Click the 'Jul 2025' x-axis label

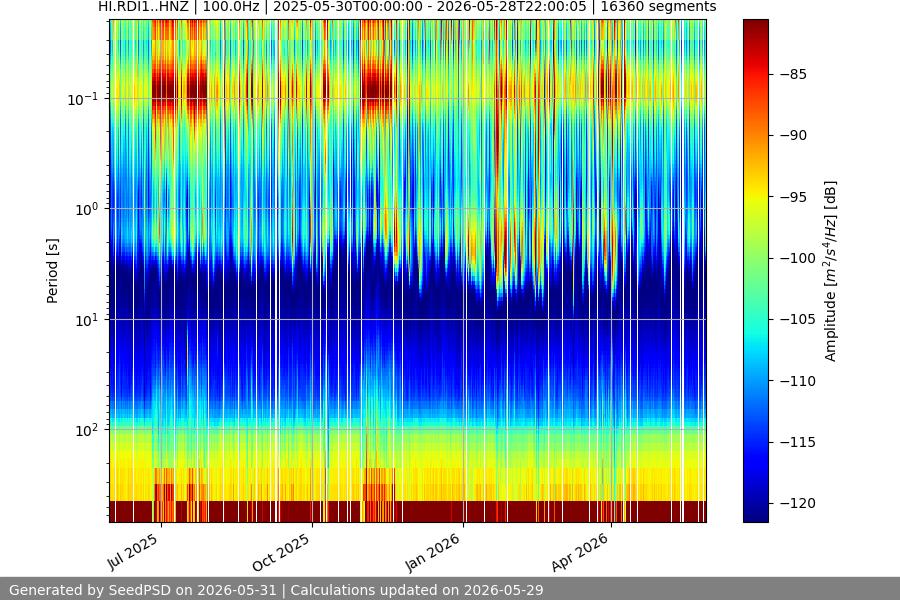point(133,551)
